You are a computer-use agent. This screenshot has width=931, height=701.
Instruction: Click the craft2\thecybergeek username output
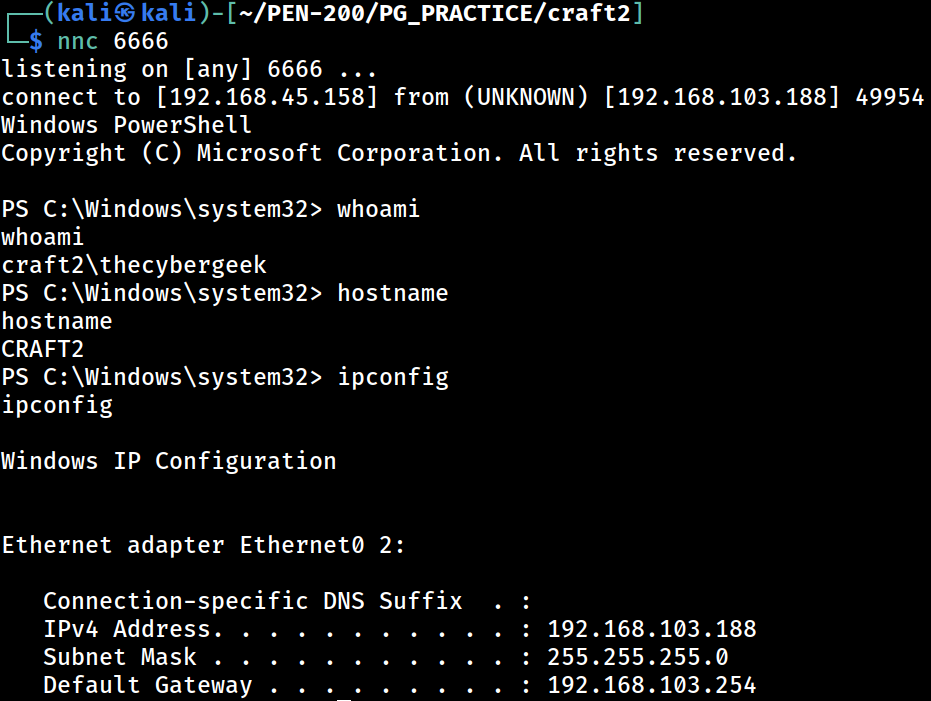click(x=134, y=265)
